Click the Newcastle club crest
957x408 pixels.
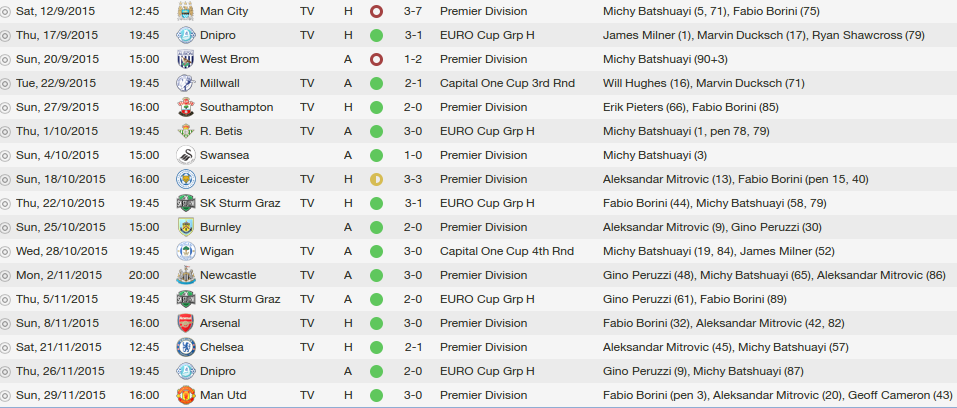pyautogui.click(x=186, y=275)
